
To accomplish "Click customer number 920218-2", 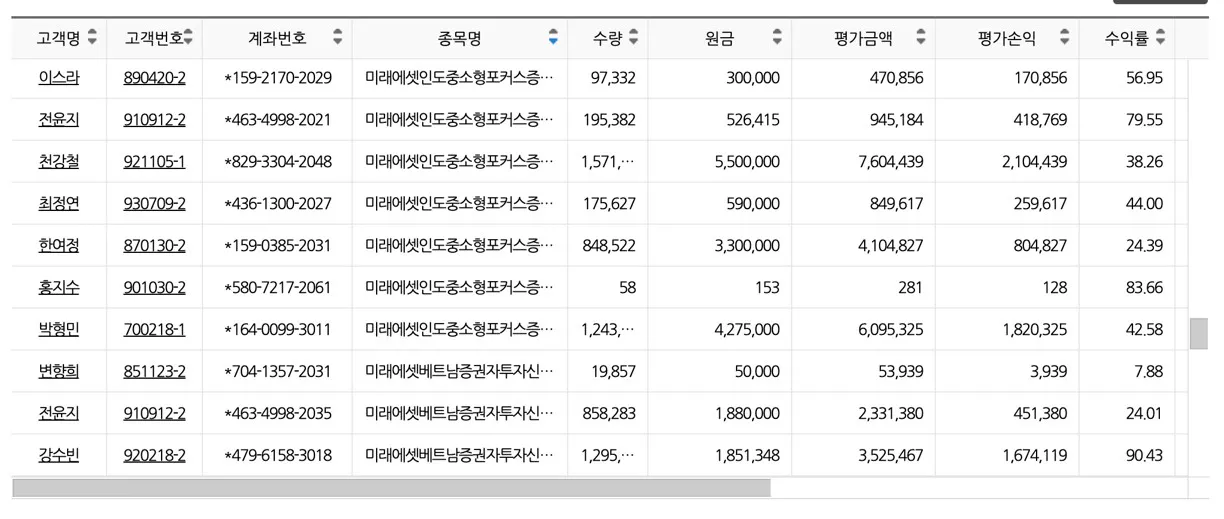I will (154, 455).
